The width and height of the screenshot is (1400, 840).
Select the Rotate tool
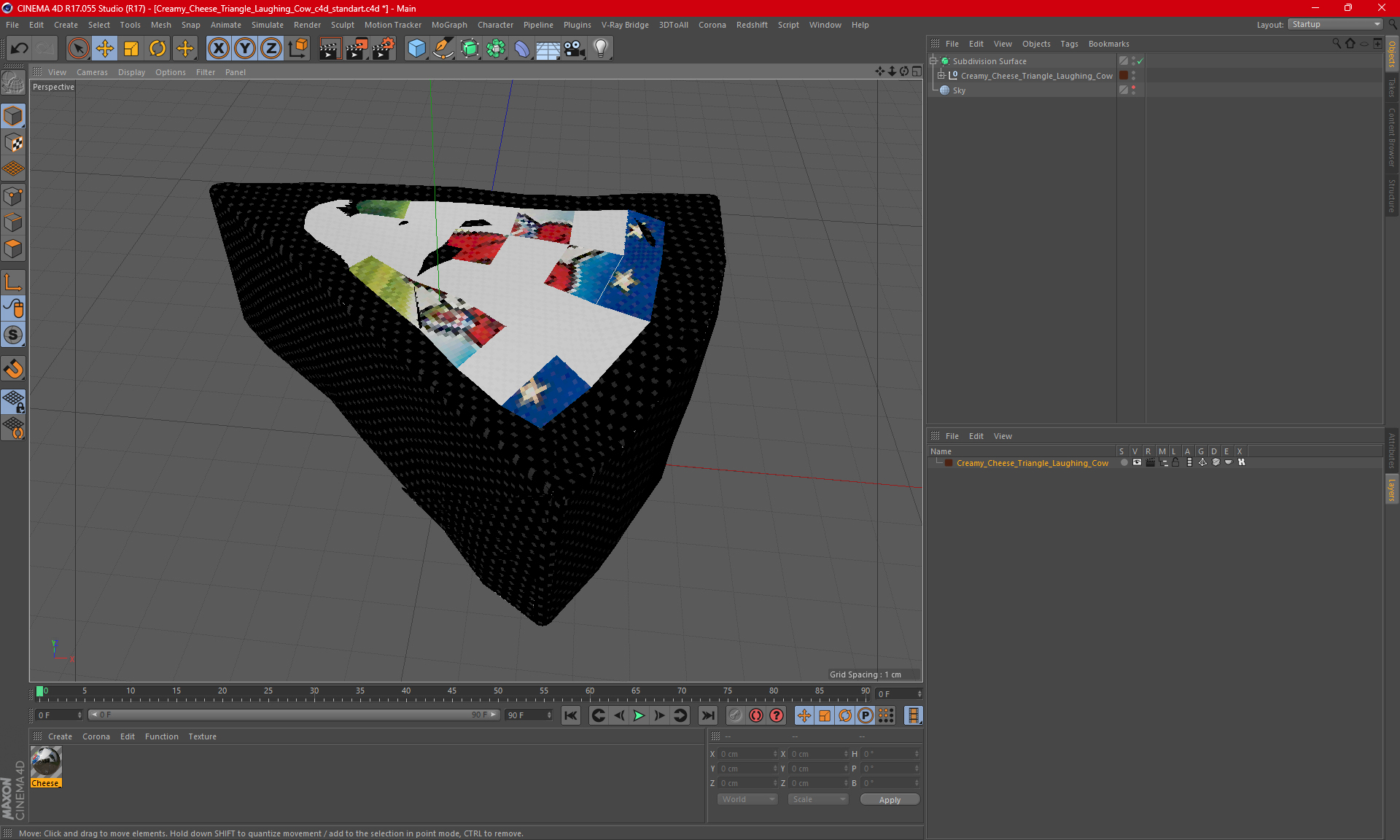[157, 49]
